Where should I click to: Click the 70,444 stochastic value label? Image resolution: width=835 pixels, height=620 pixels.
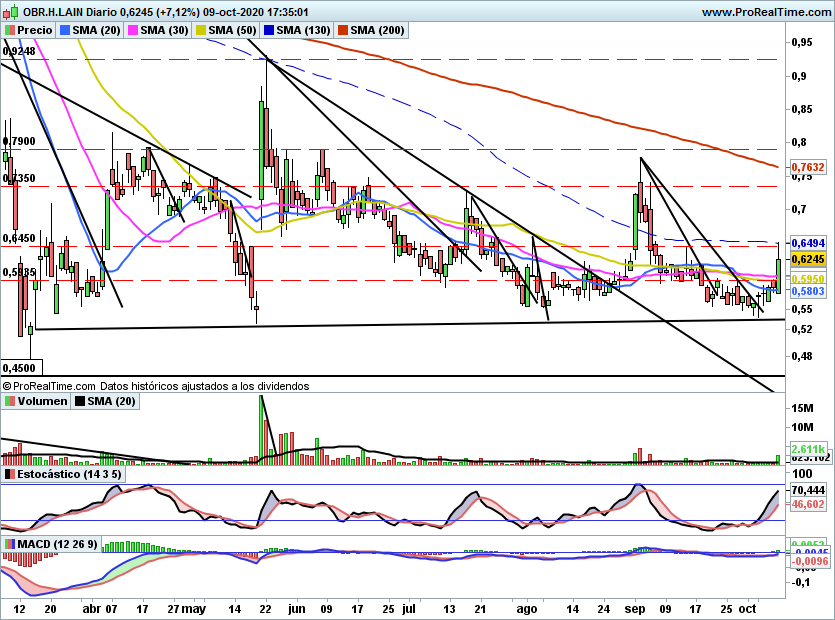coord(808,490)
